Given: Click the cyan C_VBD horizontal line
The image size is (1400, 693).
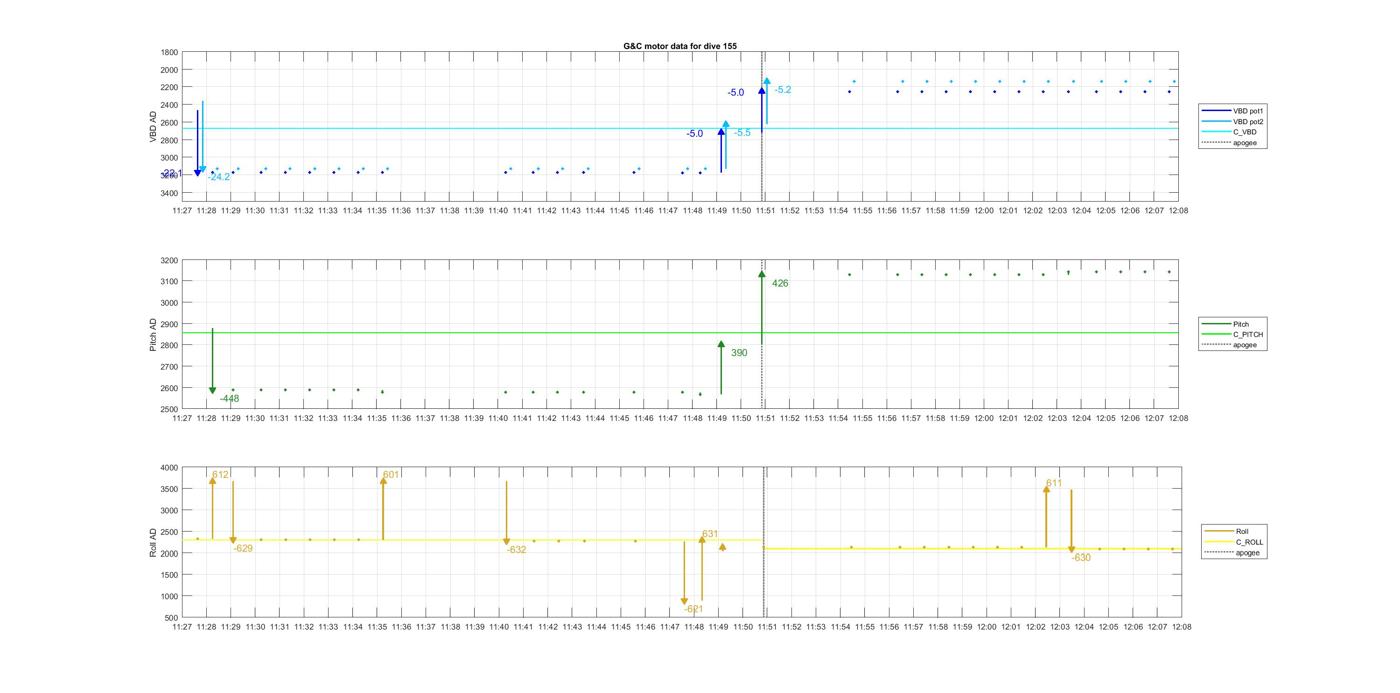Looking at the screenshot, I should pyautogui.click(x=680, y=128).
